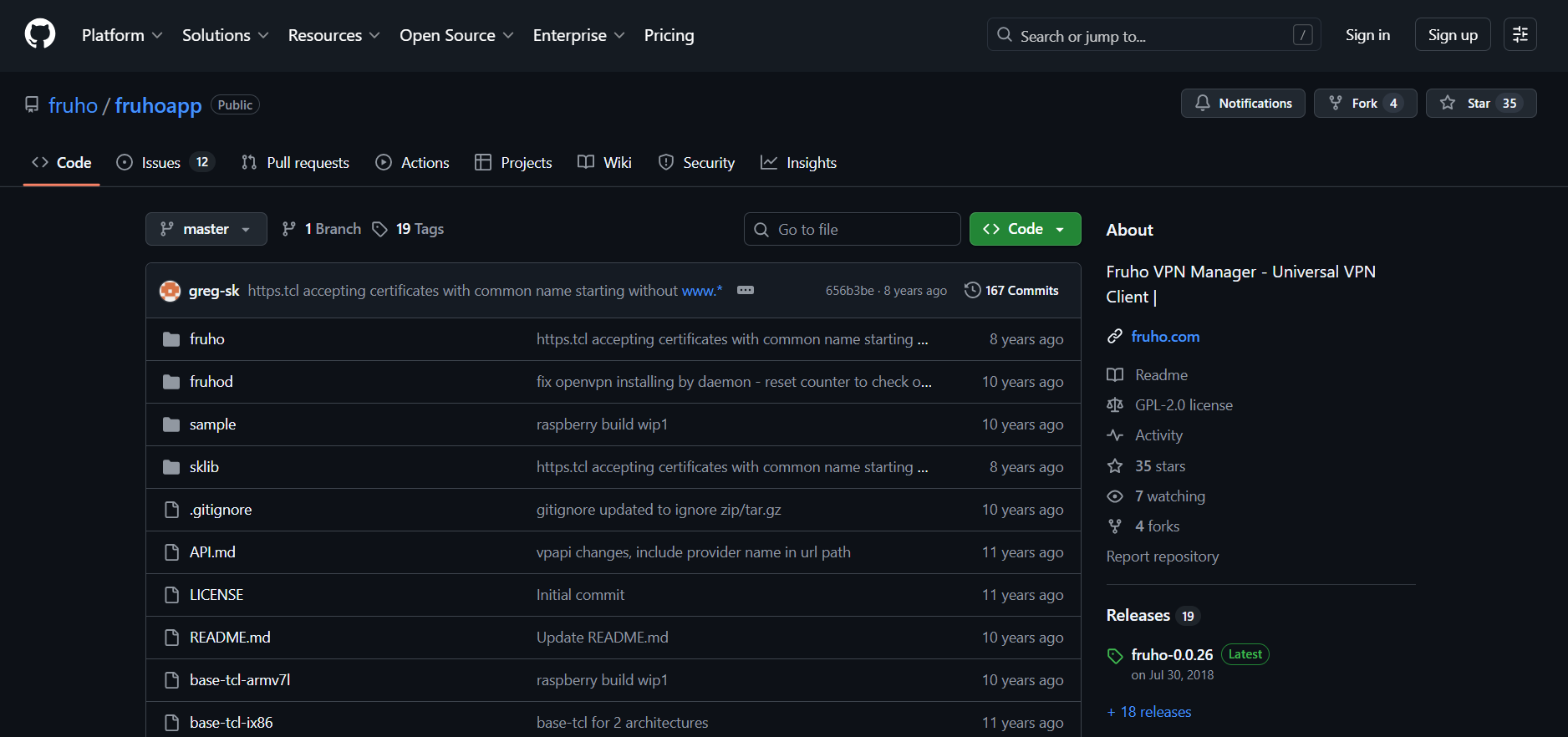Click the sample folder icon
1568x737 pixels.
pos(171,424)
